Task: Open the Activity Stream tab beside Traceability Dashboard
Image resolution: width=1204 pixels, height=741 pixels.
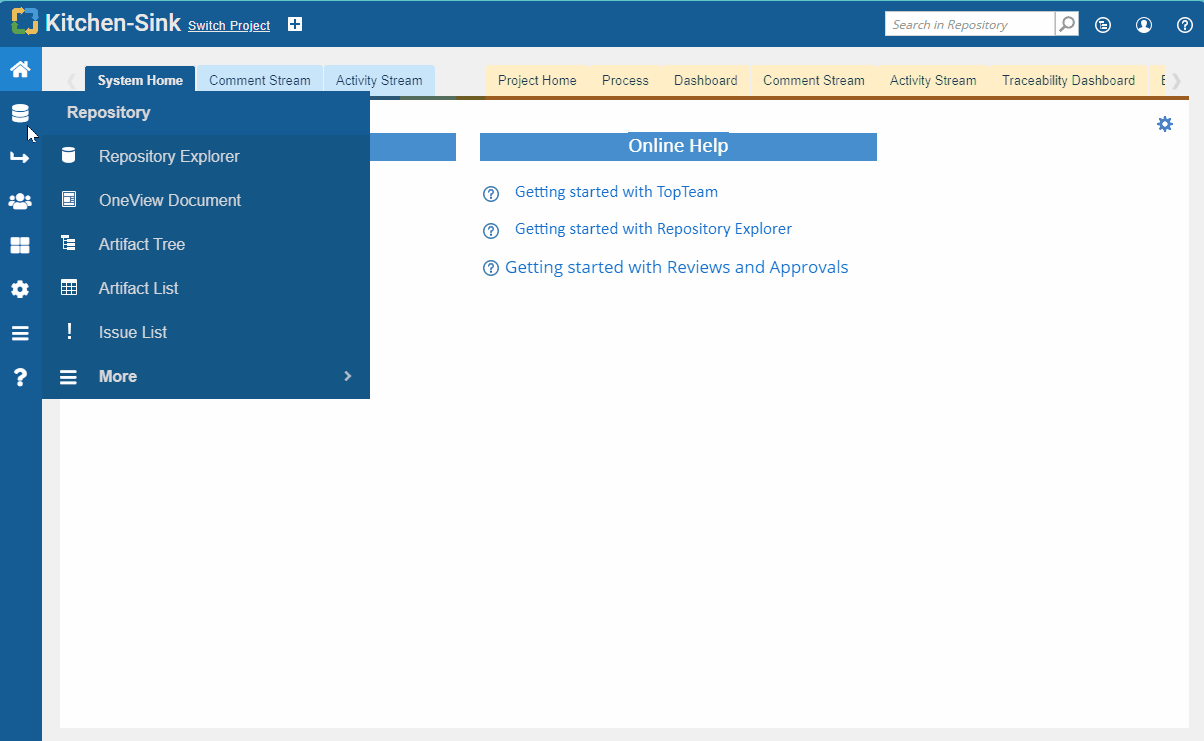Action: pyautogui.click(x=933, y=80)
